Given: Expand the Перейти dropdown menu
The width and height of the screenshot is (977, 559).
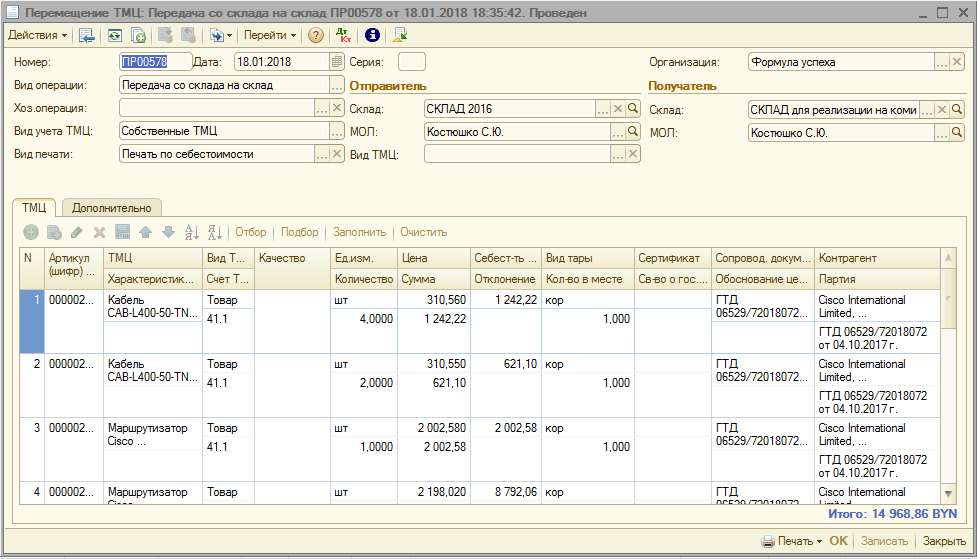Looking at the screenshot, I should (x=270, y=35).
